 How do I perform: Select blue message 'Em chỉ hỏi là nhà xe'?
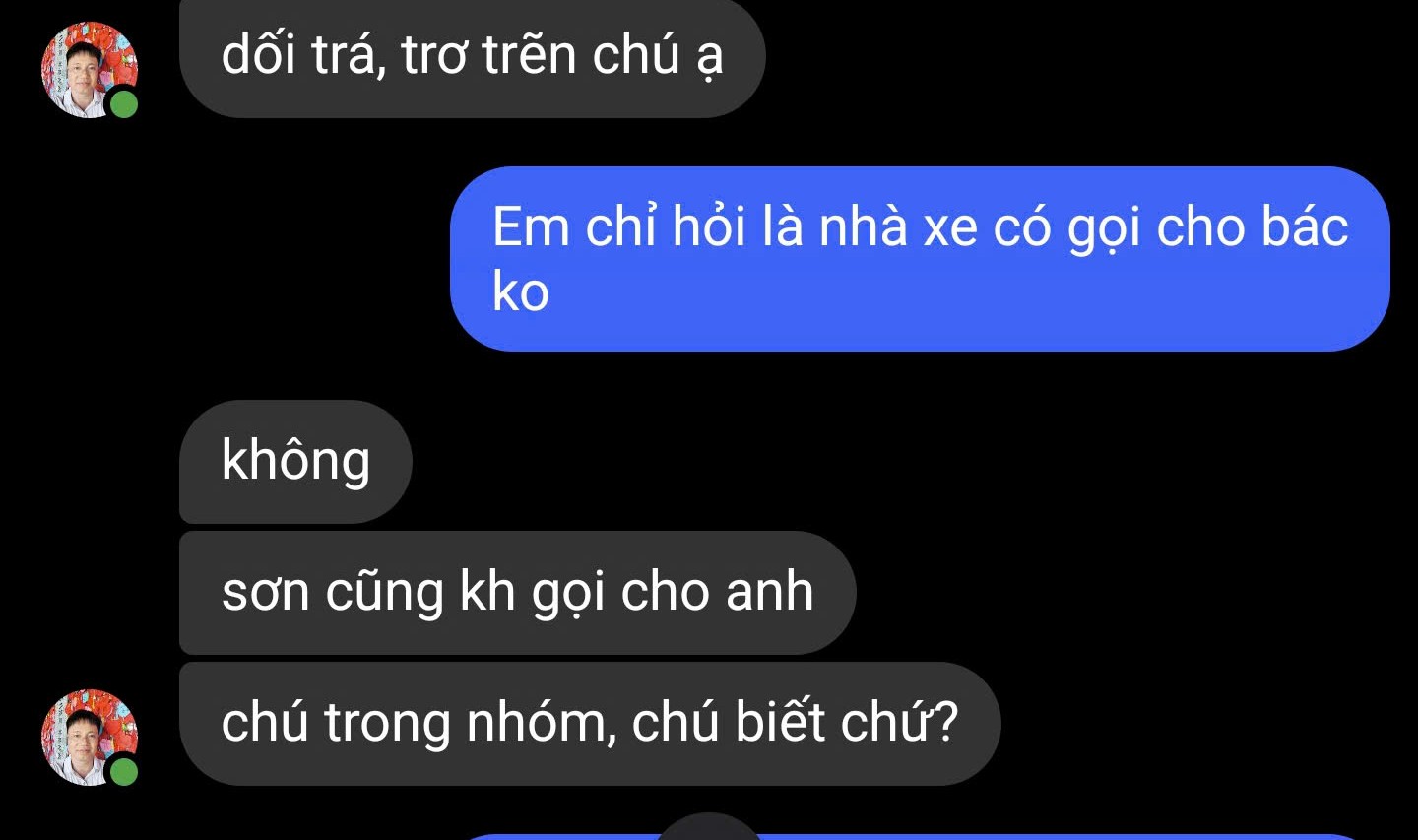[x=920, y=259]
